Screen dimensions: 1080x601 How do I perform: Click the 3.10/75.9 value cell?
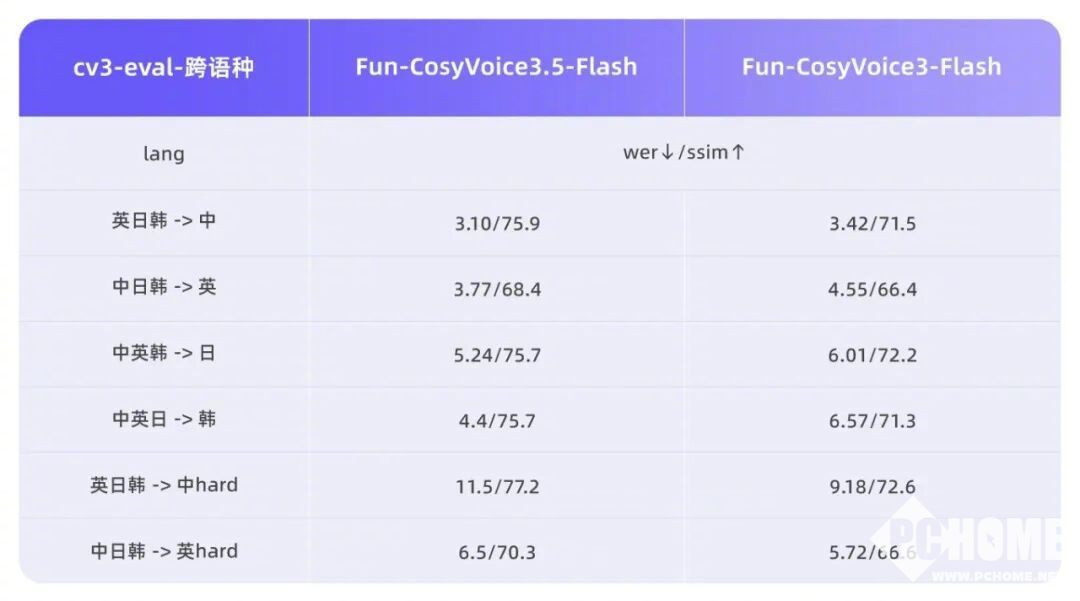click(x=497, y=223)
